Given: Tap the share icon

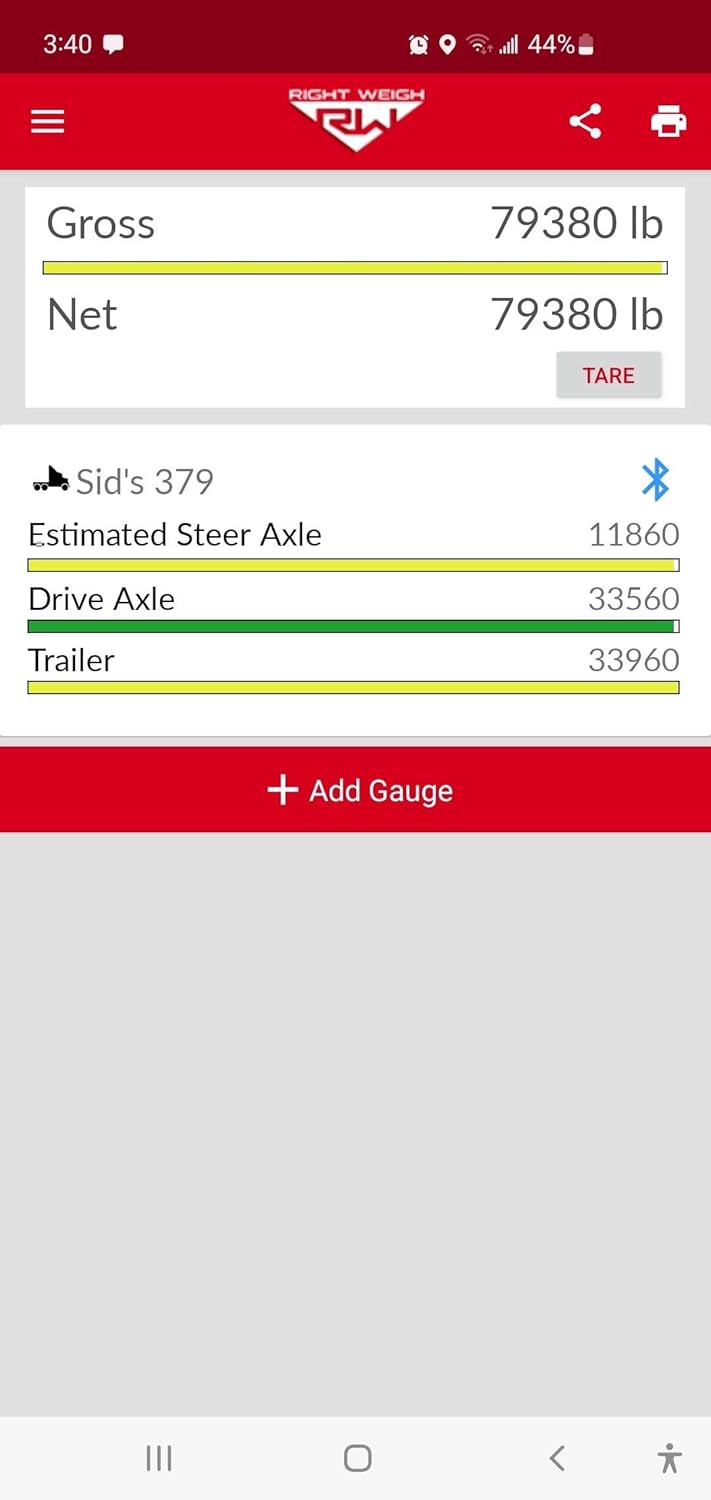Looking at the screenshot, I should (585, 122).
